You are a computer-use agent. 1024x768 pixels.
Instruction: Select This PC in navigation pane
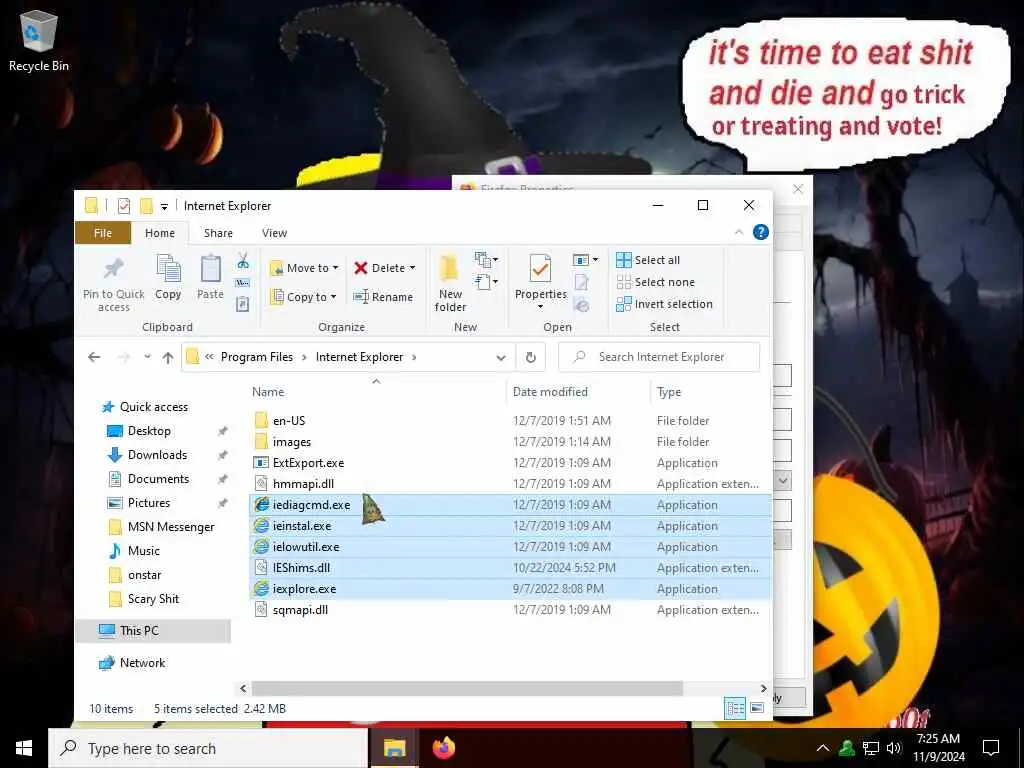[x=139, y=631]
